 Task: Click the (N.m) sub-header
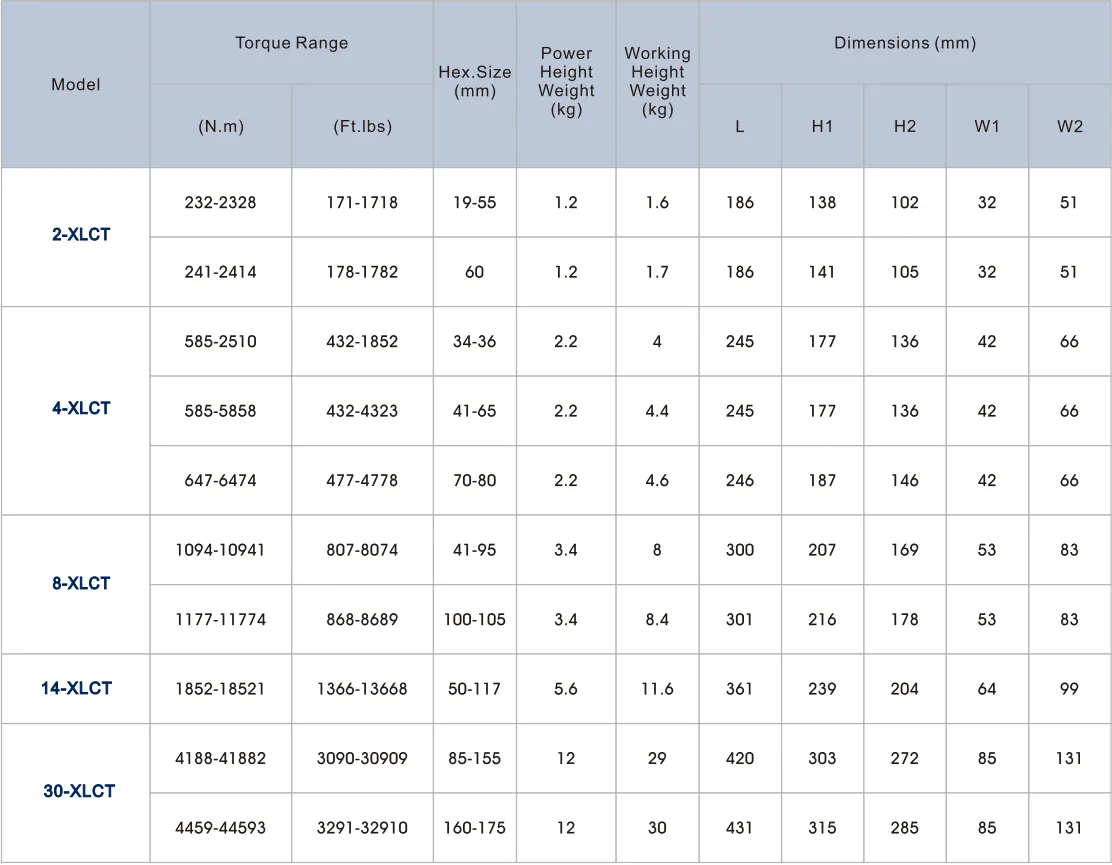[220, 126]
